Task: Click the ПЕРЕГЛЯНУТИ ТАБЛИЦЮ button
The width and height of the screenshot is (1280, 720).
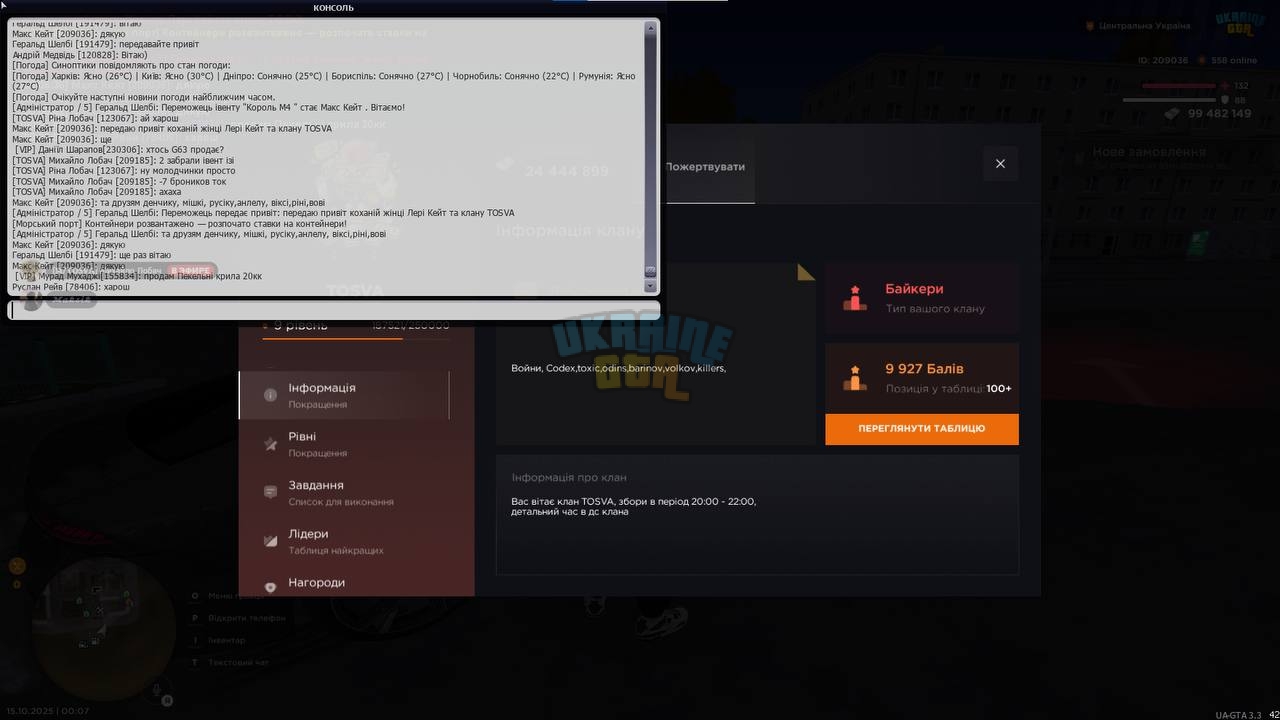Action: coord(922,429)
